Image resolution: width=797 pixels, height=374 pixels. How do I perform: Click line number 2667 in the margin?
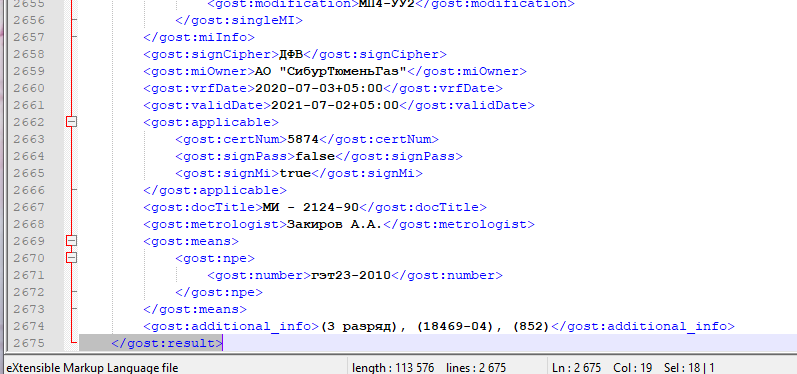[x=29, y=207]
